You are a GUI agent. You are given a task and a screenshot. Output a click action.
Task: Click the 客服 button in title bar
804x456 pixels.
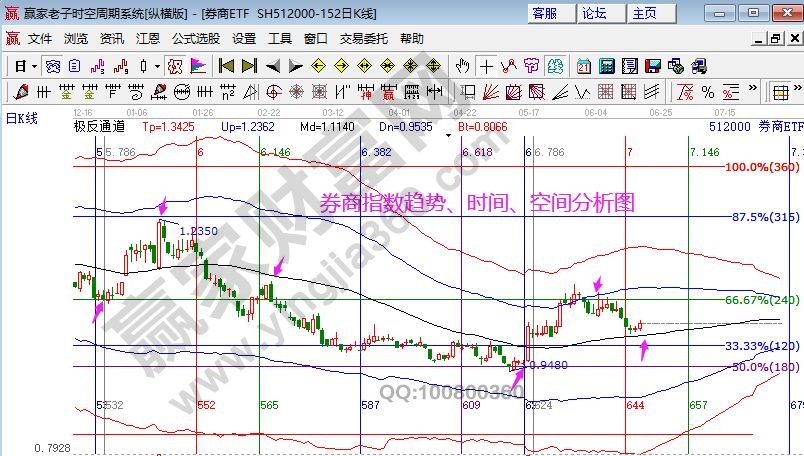[544, 13]
